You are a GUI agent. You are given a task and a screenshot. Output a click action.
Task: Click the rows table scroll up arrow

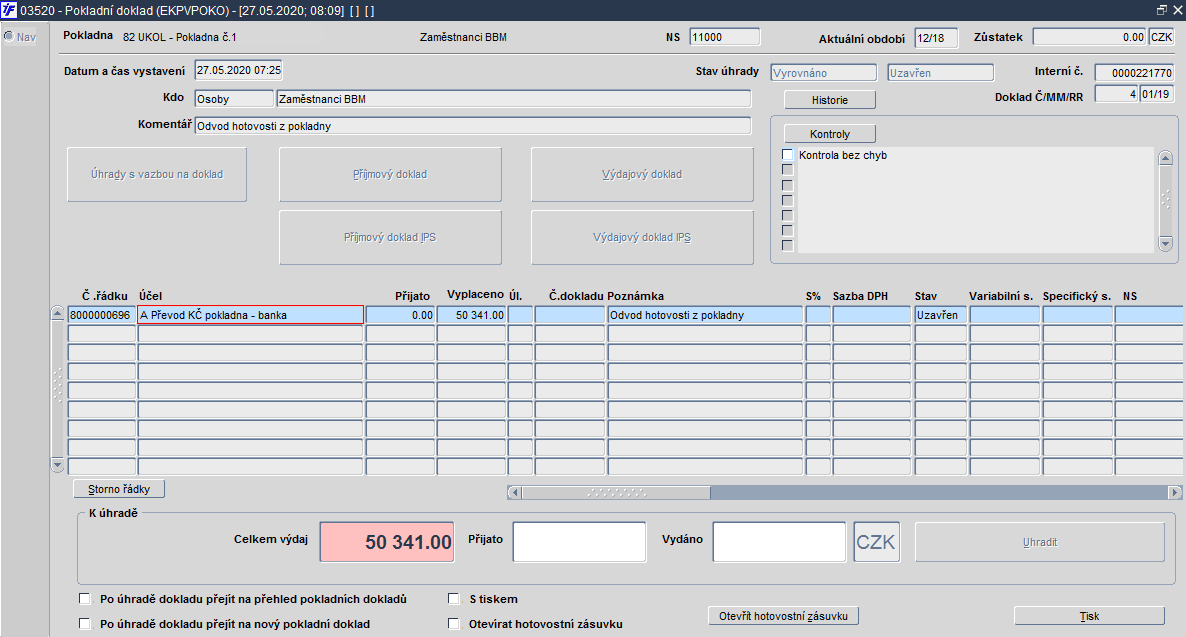(57, 313)
